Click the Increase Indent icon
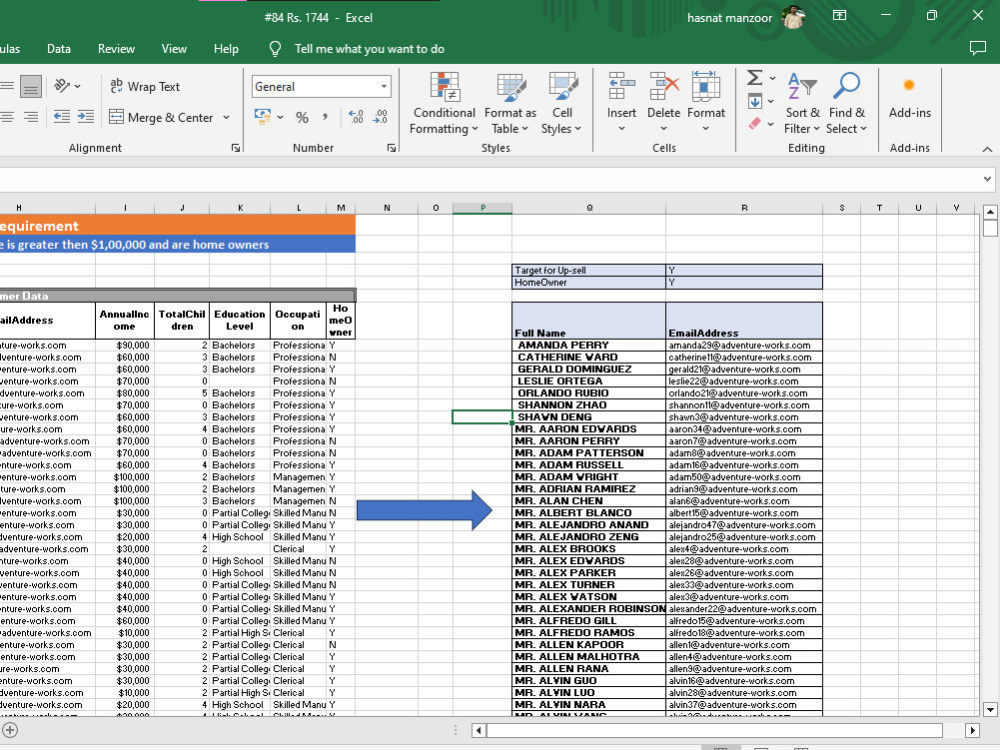Image resolution: width=1000 pixels, height=750 pixels. point(85,117)
